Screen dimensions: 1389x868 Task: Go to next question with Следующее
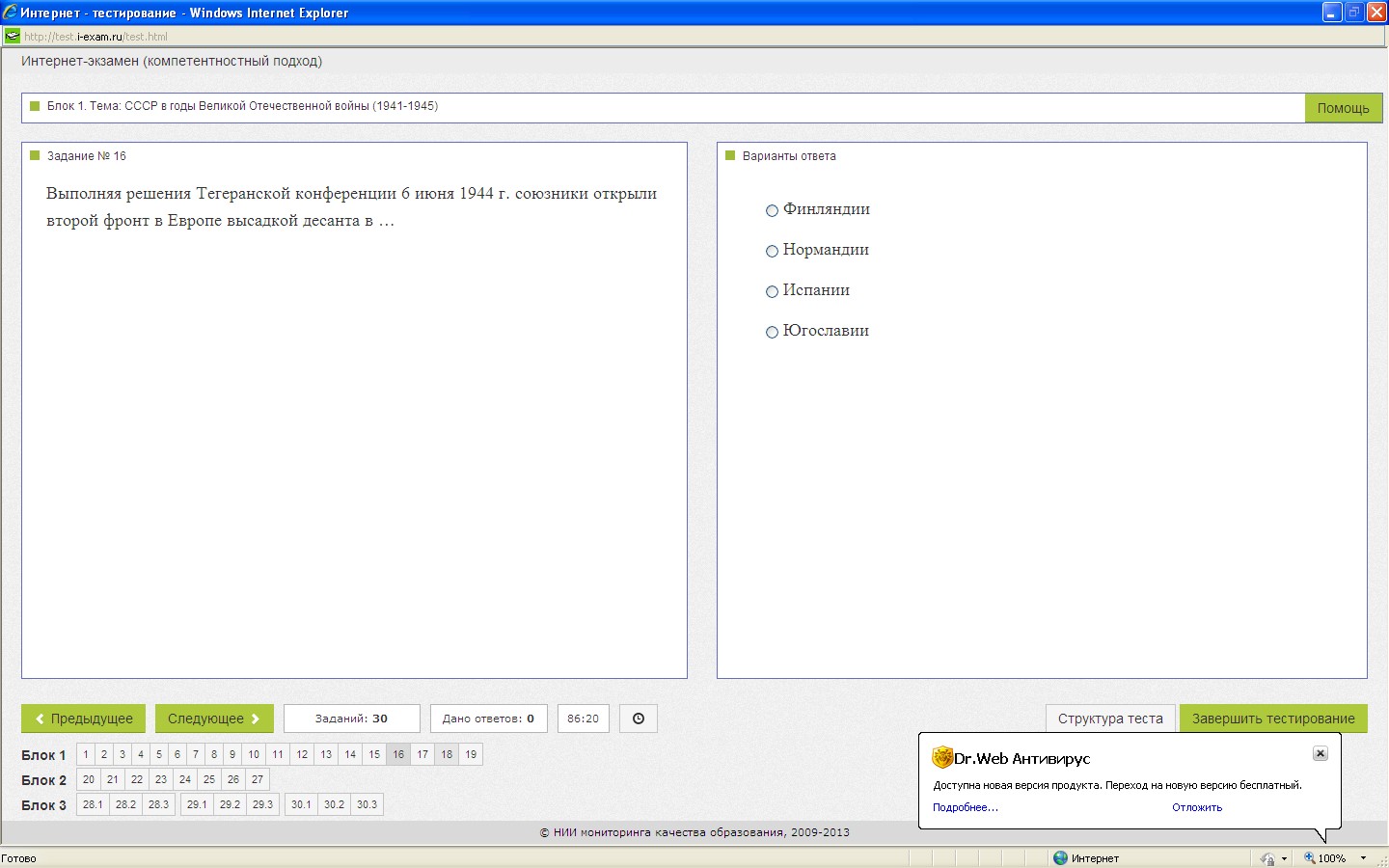click(214, 719)
